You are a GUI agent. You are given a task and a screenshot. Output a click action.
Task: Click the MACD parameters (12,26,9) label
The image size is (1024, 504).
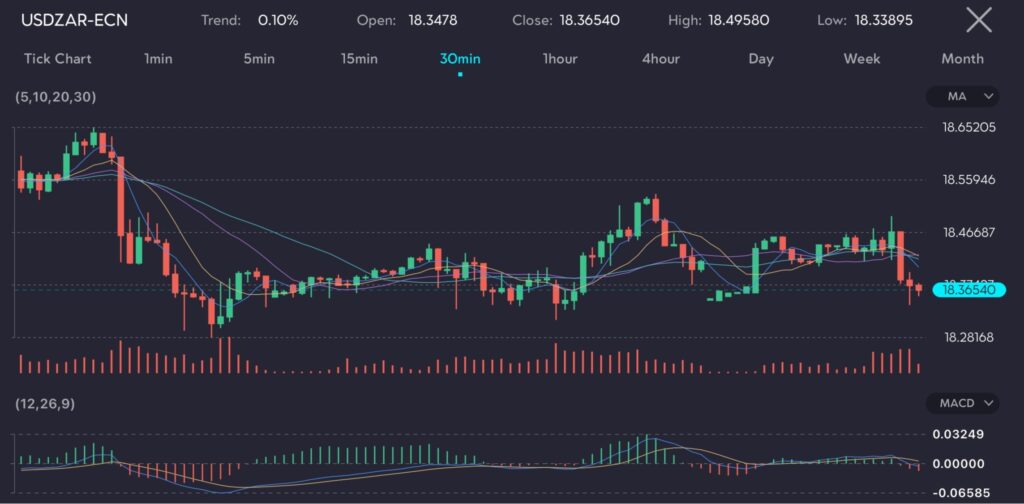[x=45, y=403]
